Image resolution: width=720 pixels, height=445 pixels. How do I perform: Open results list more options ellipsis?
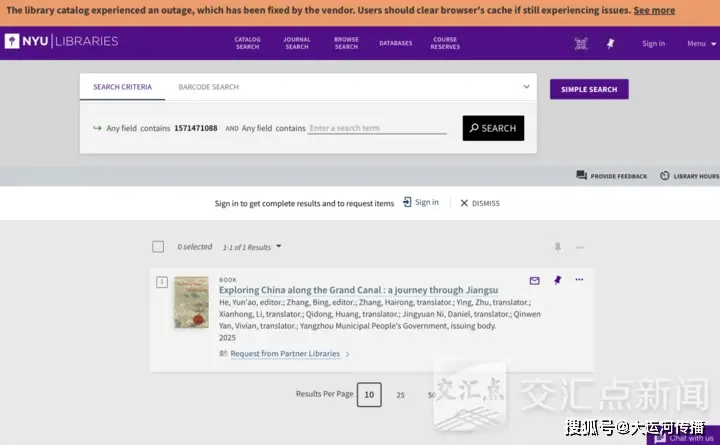579,247
